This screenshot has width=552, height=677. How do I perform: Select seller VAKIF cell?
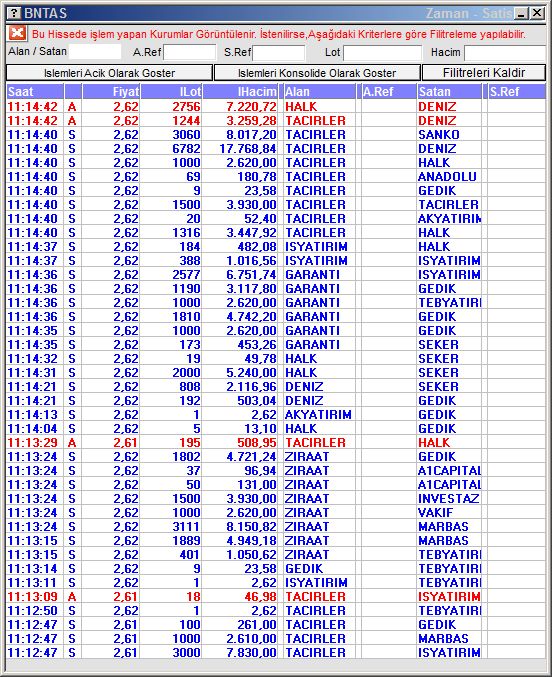click(449, 512)
